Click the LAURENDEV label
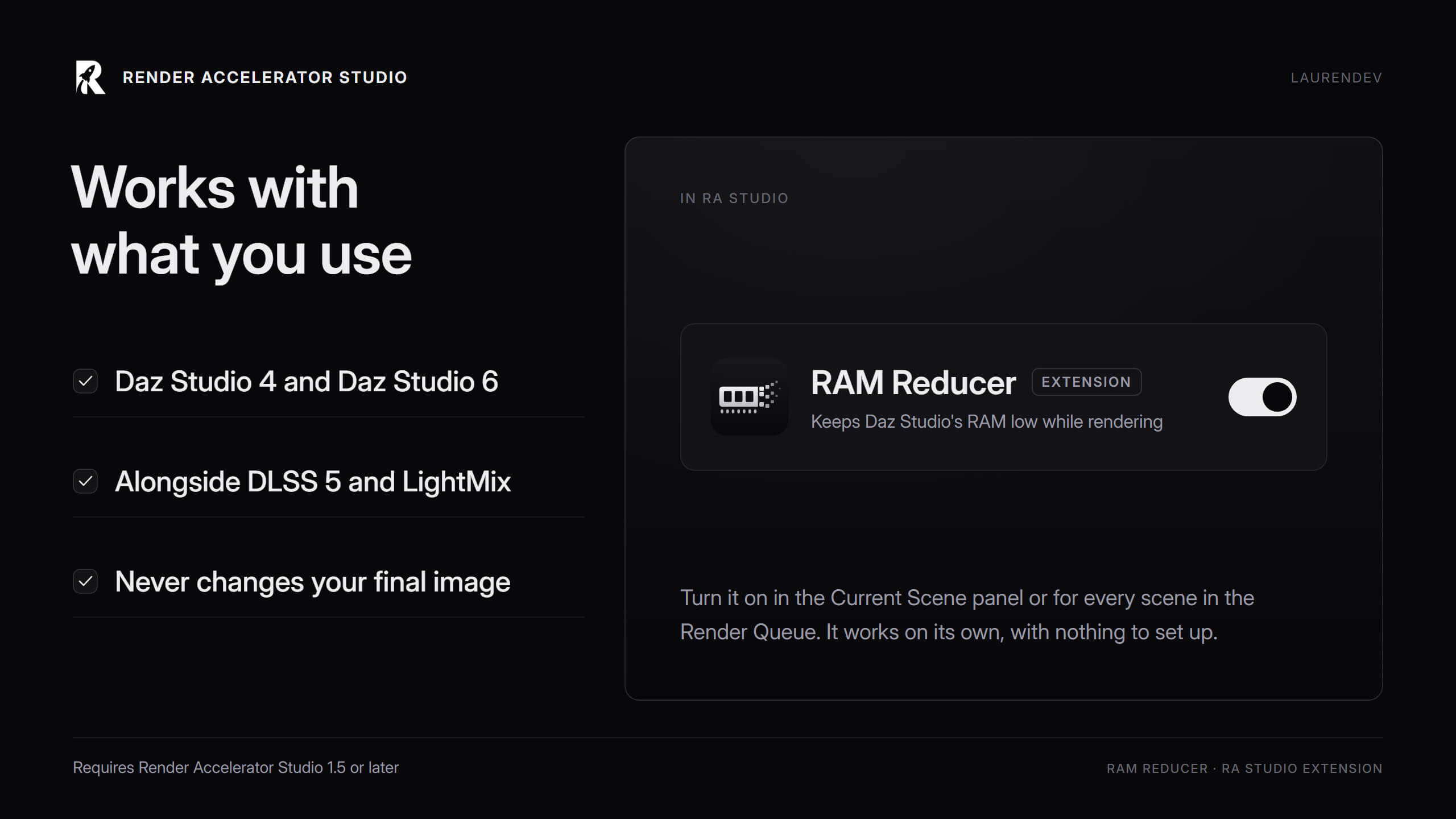Viewport: 1456px width, 819px height. click(x=1336, y=78)
